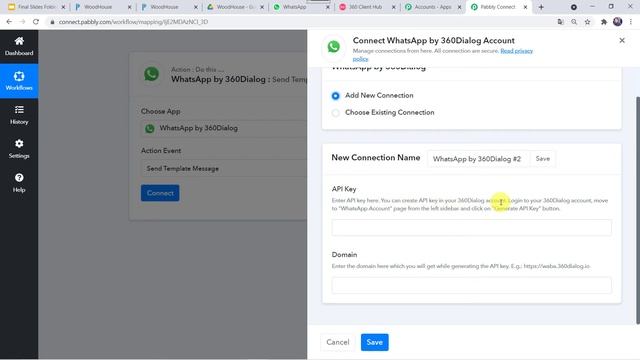Screen dimensions: 640x360
Task: Click the panel's vertical scrollbar
Action: point(637,210)
